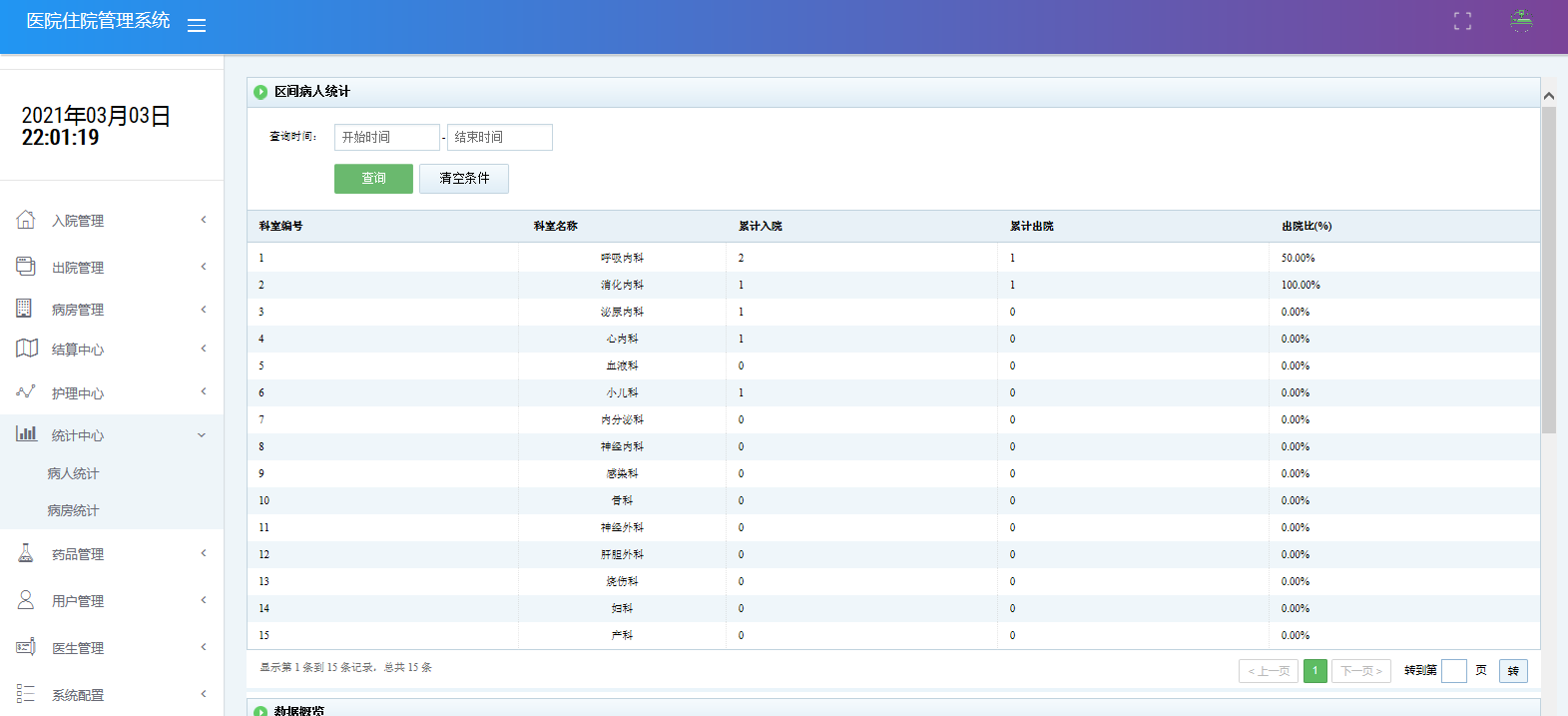Select the 消化内科 row cell
1568x716 pixels.
tap(622, 285)
